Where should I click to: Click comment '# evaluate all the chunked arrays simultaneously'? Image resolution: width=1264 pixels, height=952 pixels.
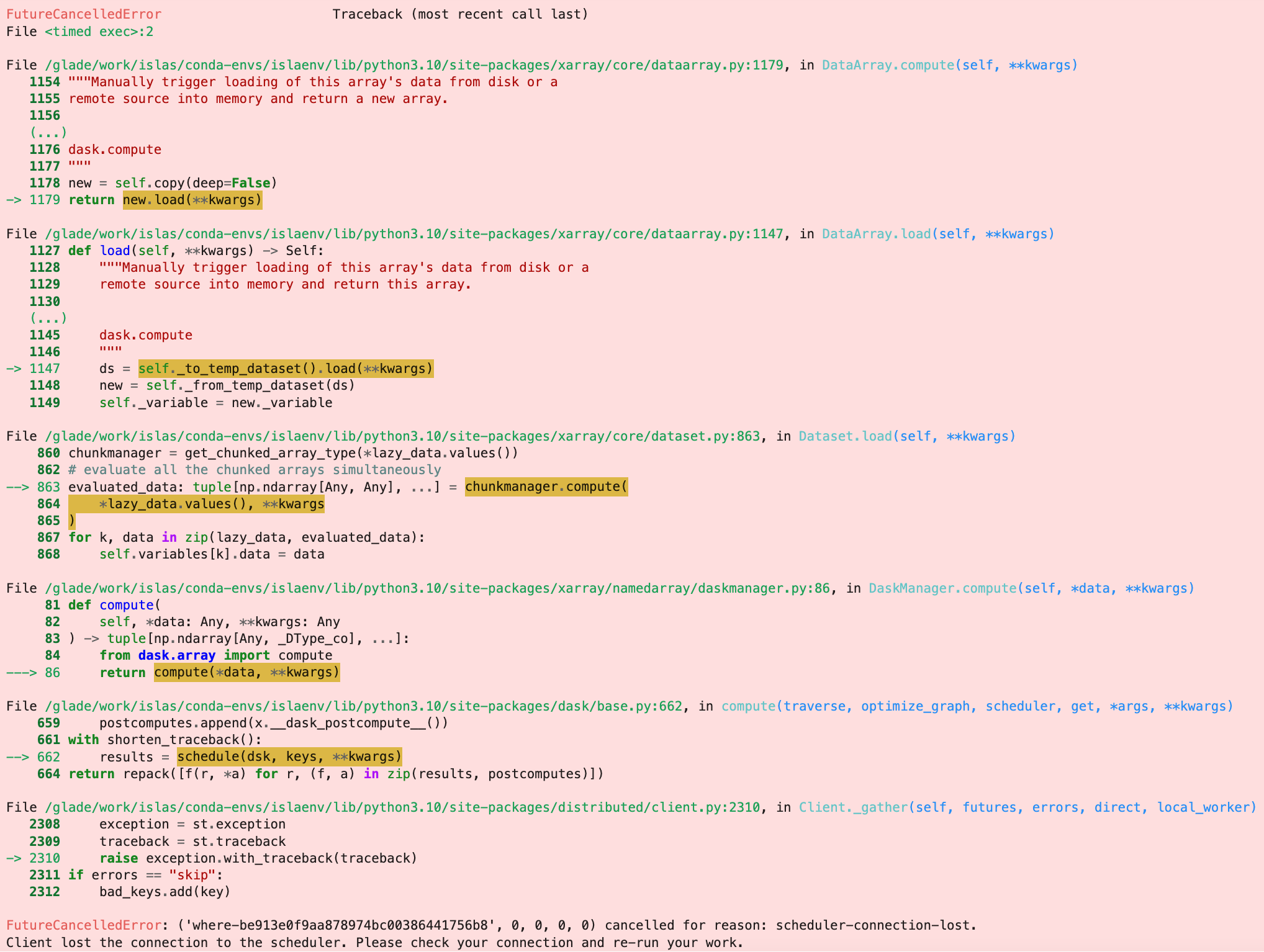point(255,470)
